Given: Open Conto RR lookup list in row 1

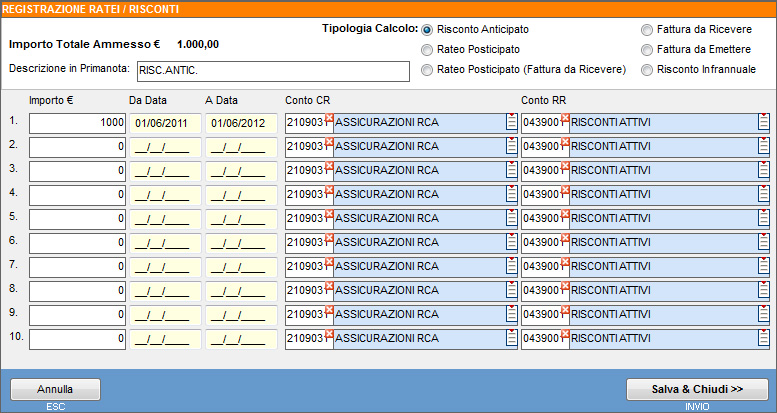Looking at the screenshot, I should (763, 123).
